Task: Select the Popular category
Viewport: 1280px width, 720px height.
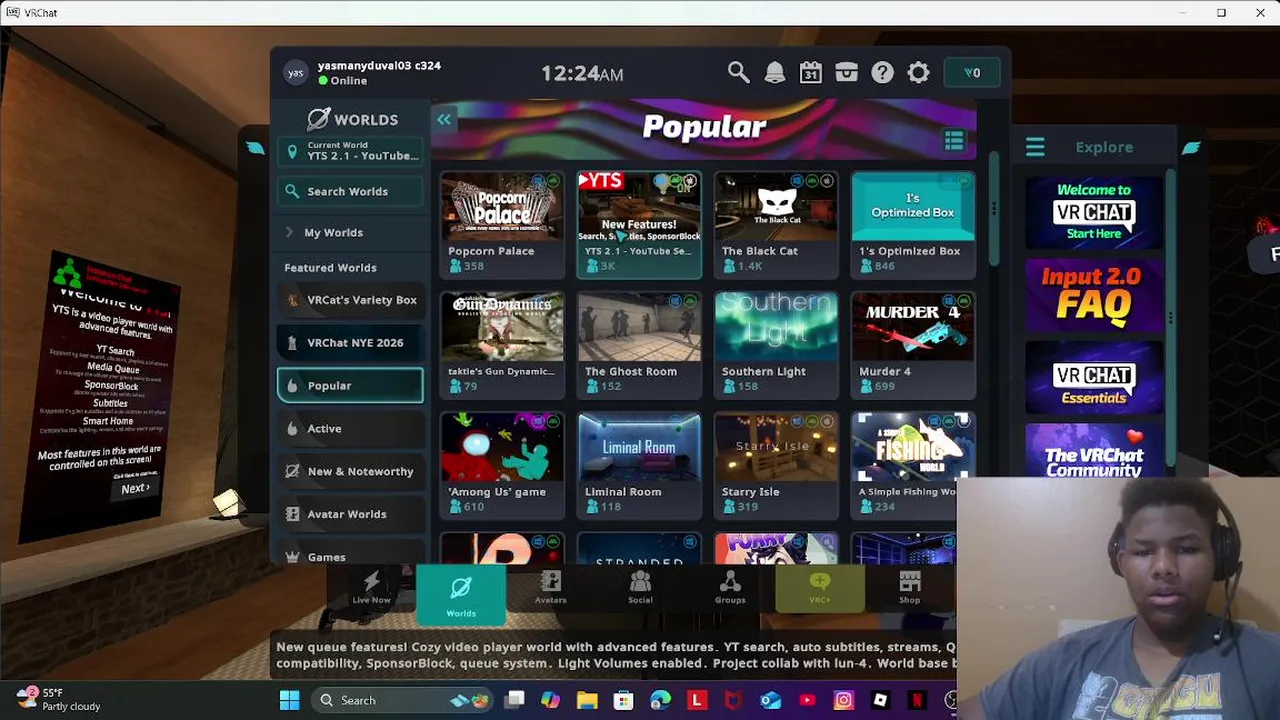Action: point(350,385)
